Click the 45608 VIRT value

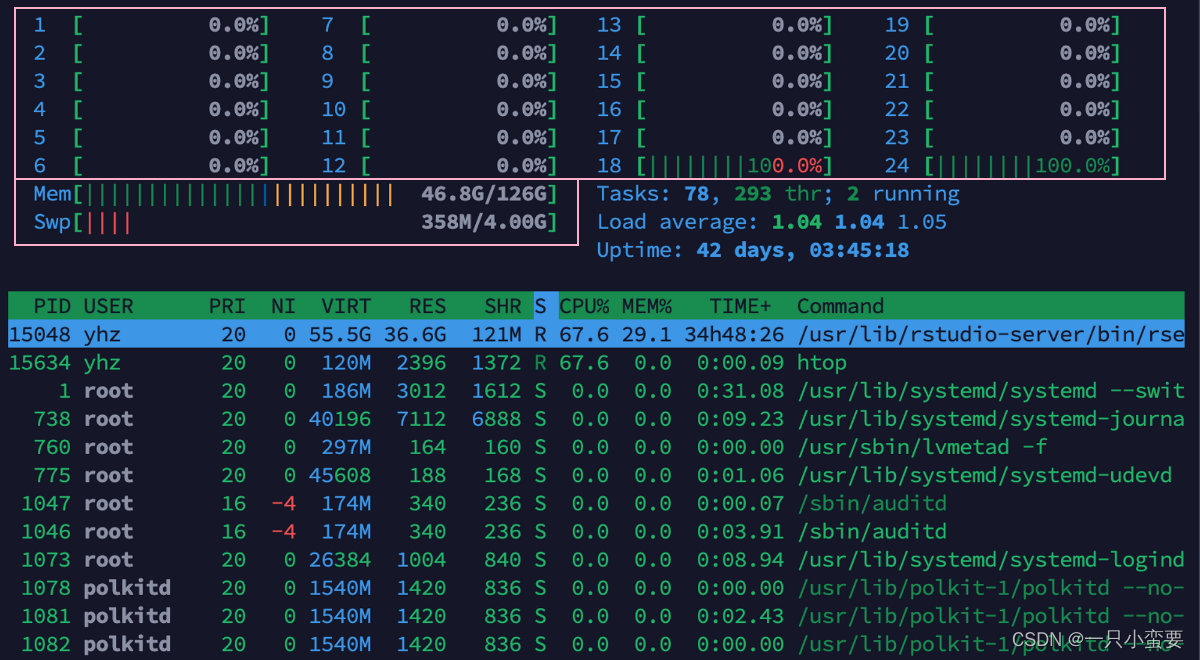coord(340,475)
